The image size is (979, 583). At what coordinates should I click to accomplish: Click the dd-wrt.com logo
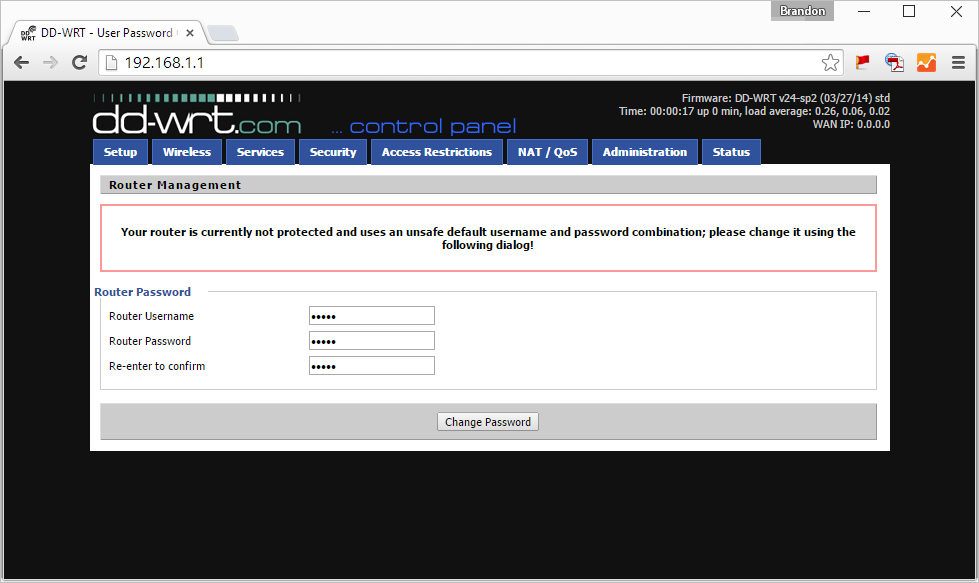[x=197, y=115]
